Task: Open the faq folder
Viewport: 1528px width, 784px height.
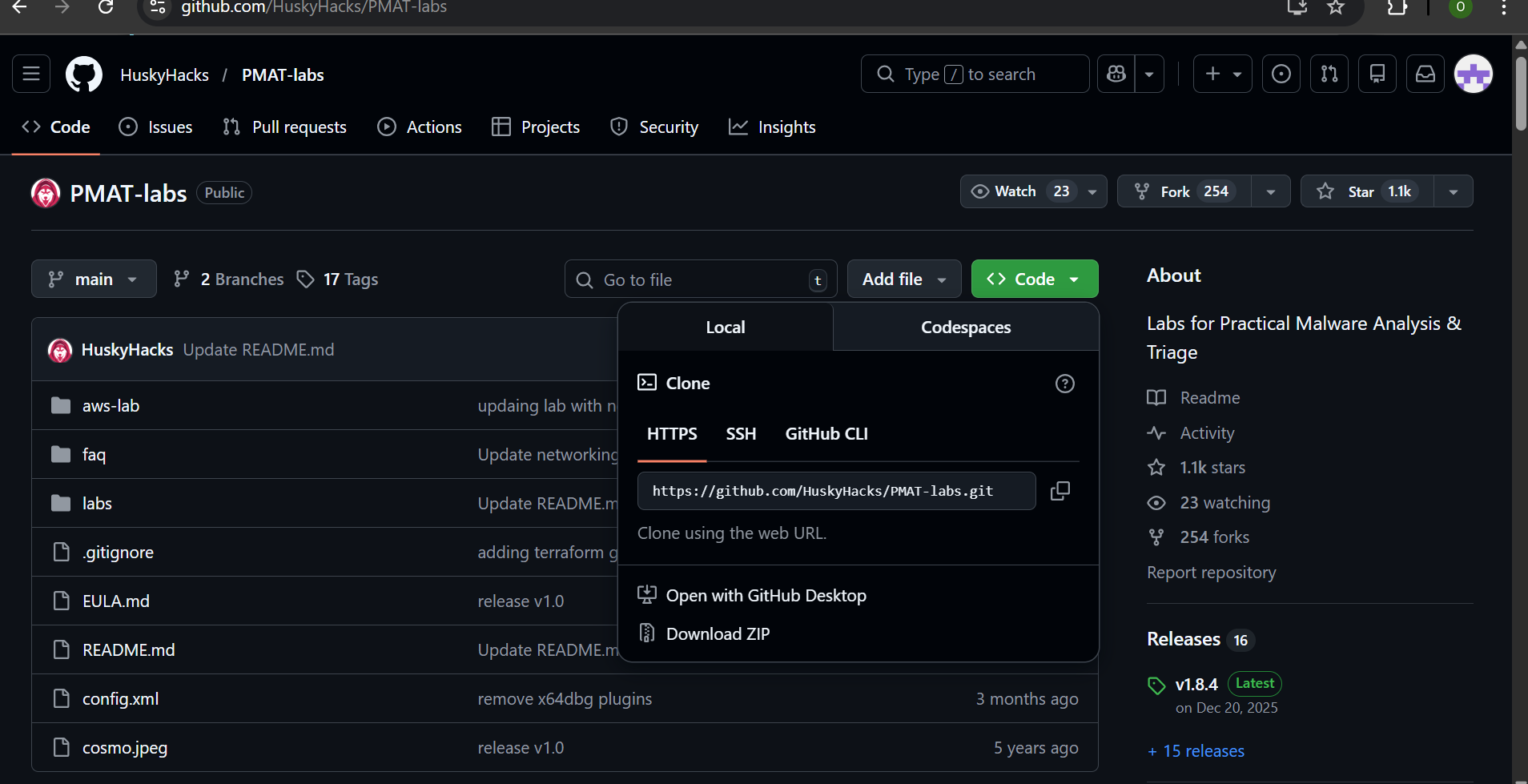Action: pos(94,455)
